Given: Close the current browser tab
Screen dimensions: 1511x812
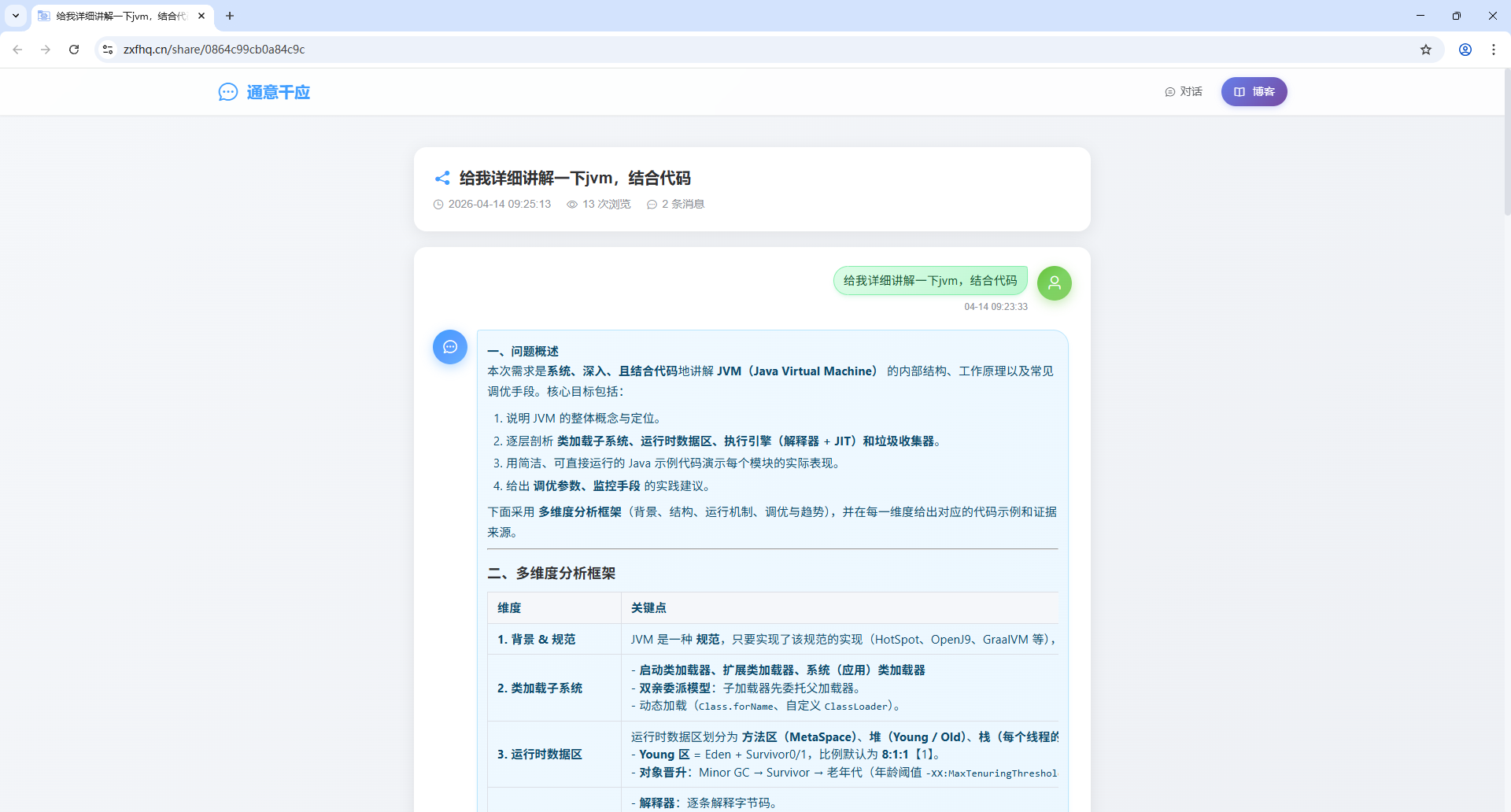Looking at the screenshot, I should pyautogui.click(x=201, y=16).
